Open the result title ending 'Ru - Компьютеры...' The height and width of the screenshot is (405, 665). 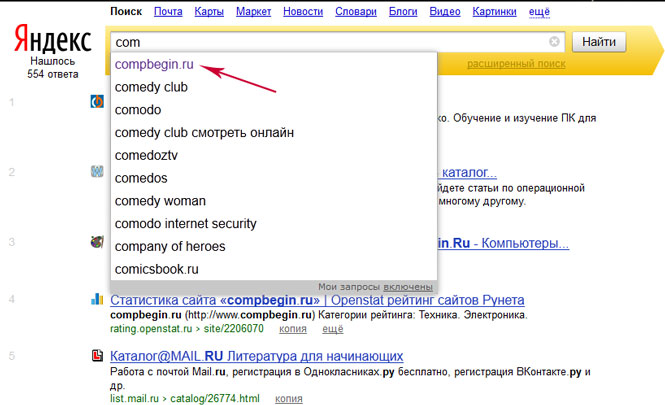click(x=503, y=243)
